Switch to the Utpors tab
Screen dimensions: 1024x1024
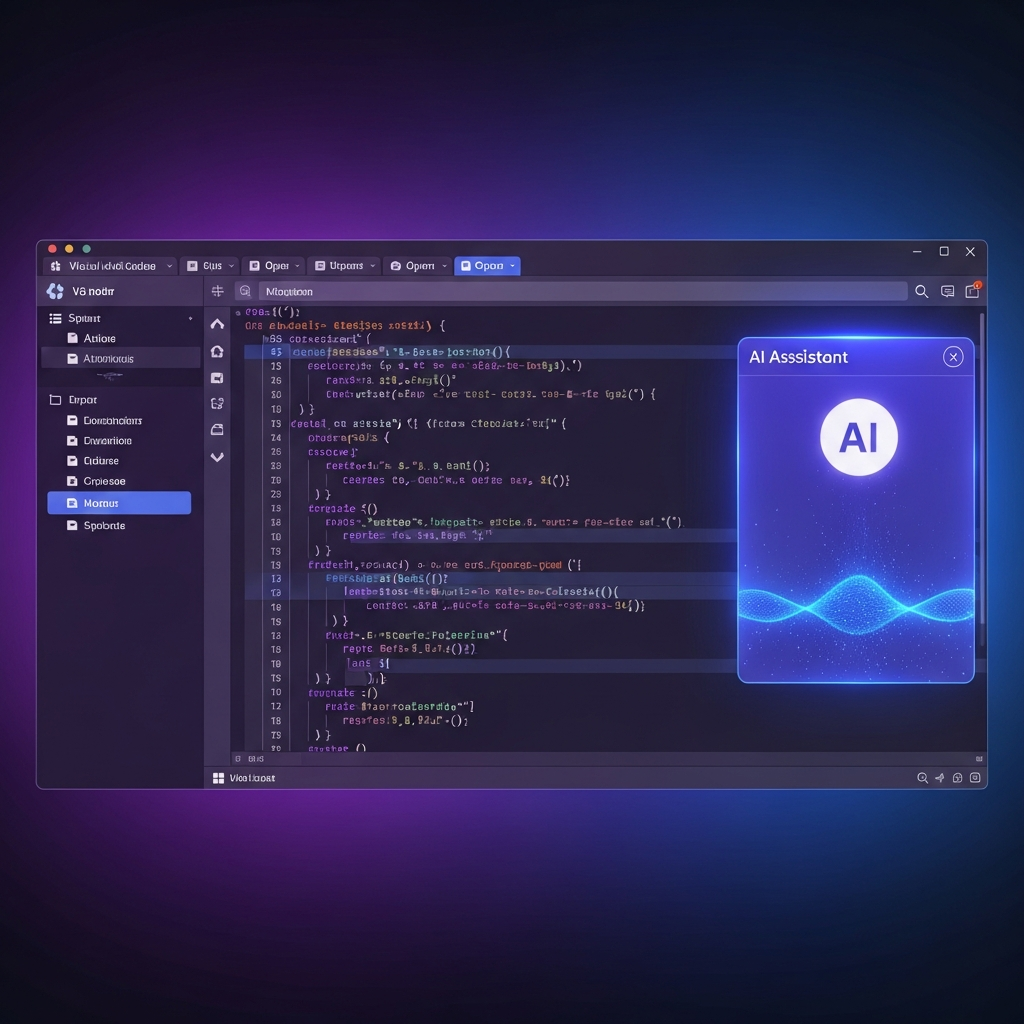[345, 266]
